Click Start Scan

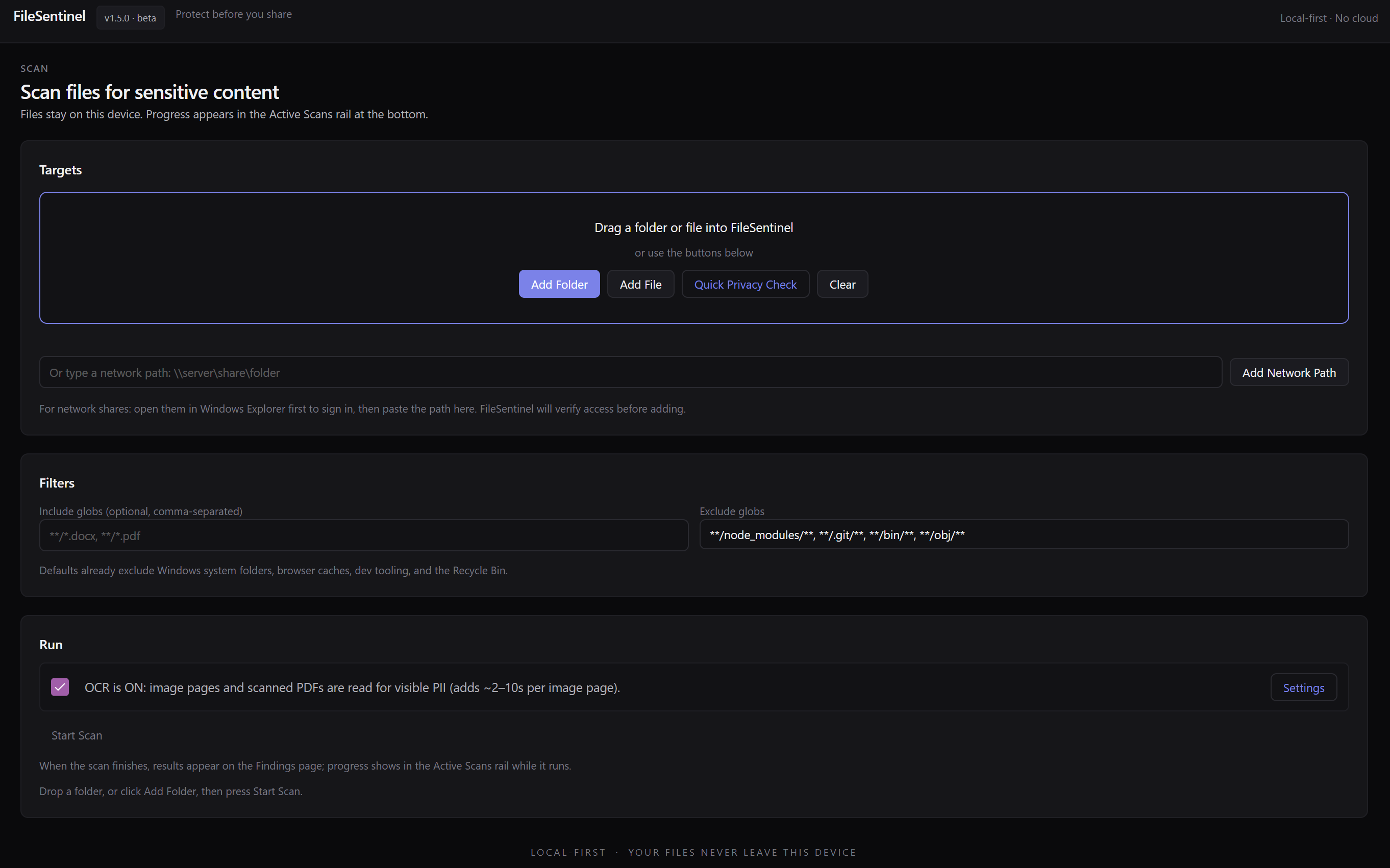pos(77,735)
